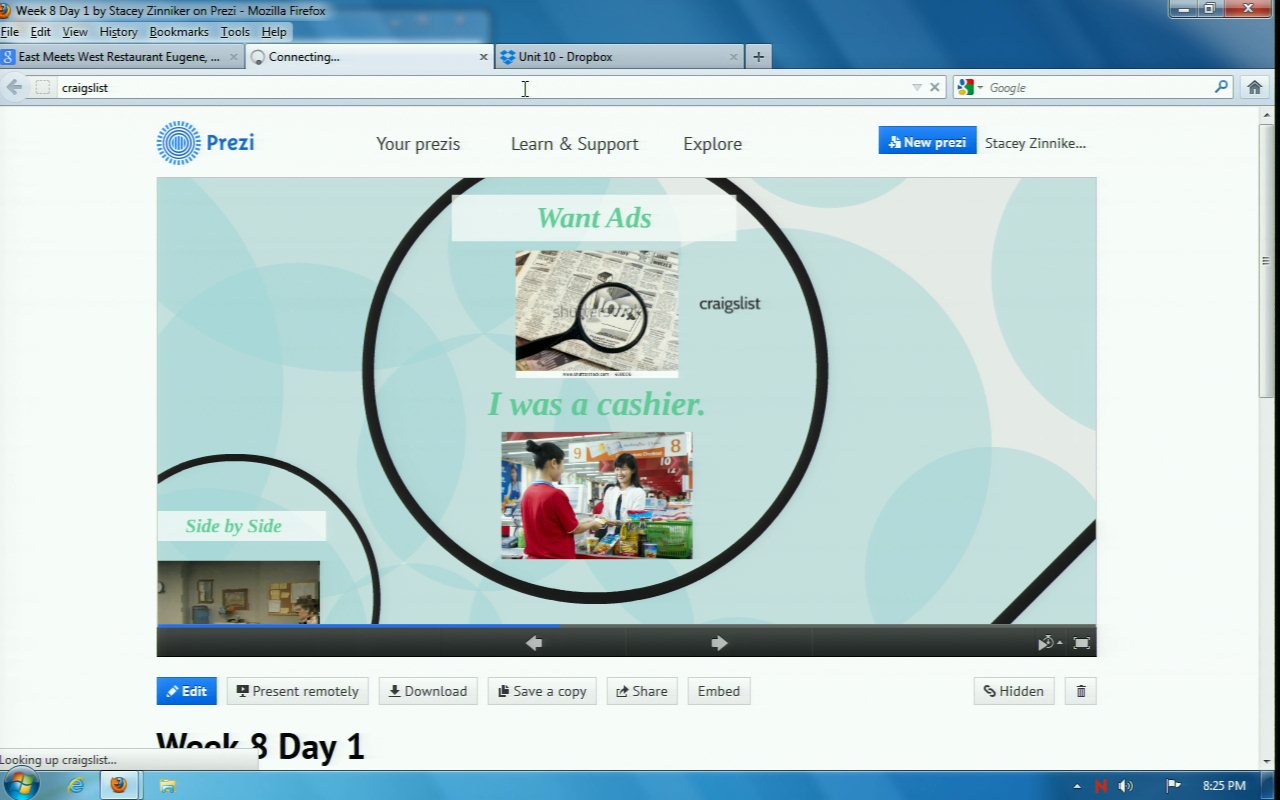
Task: Click the Firefox home icon
Action: coord(1254,87)
